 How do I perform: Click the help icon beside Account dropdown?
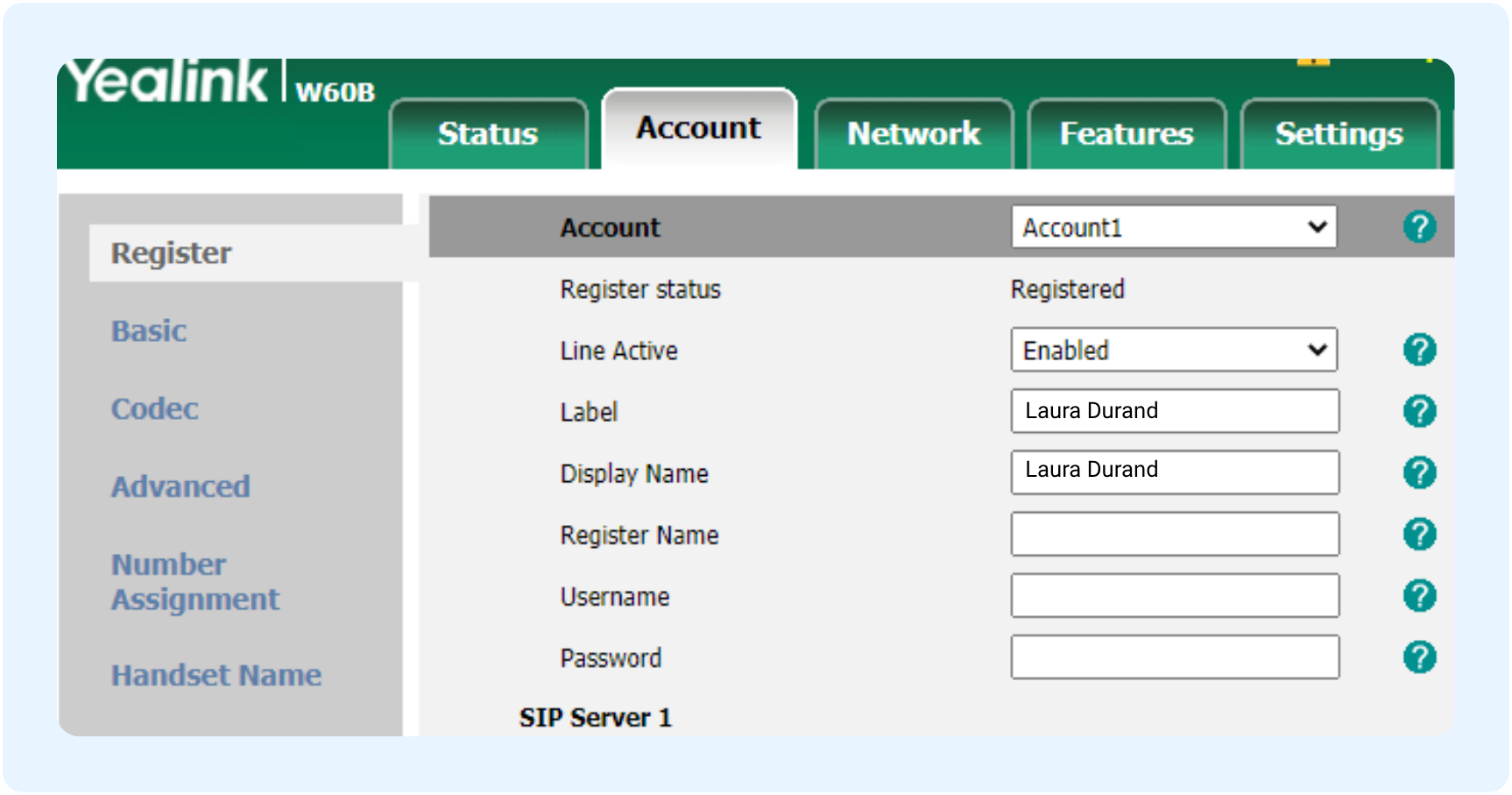tap(1418, 227)
